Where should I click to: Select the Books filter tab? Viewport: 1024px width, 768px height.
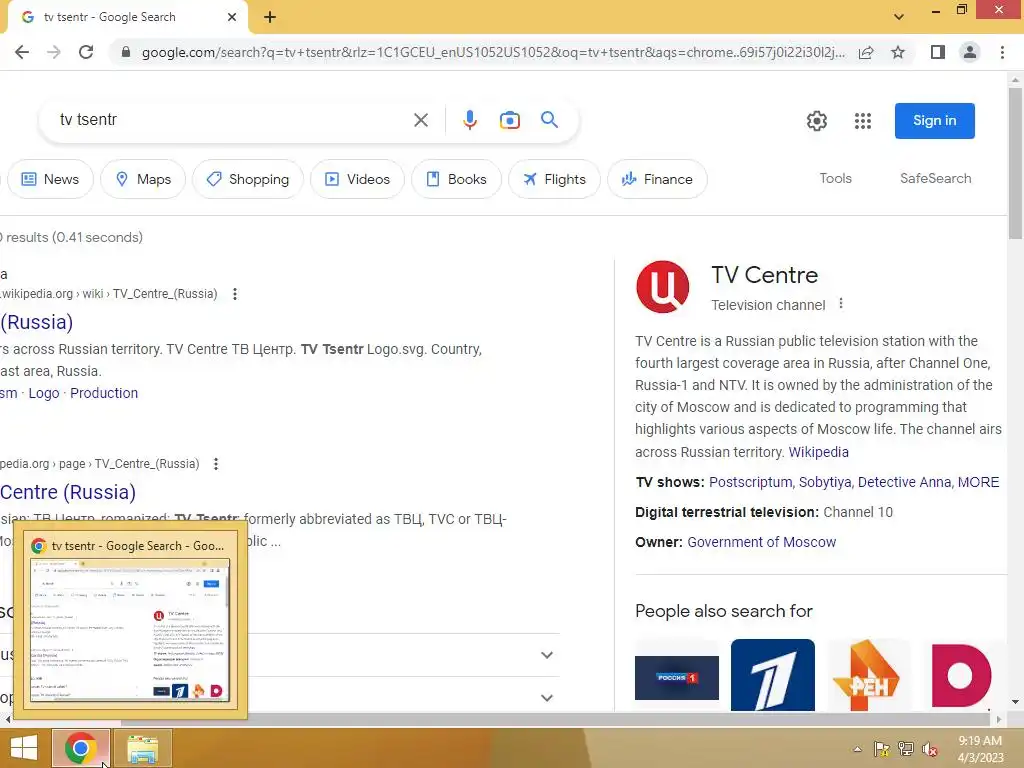pos(456,179)
